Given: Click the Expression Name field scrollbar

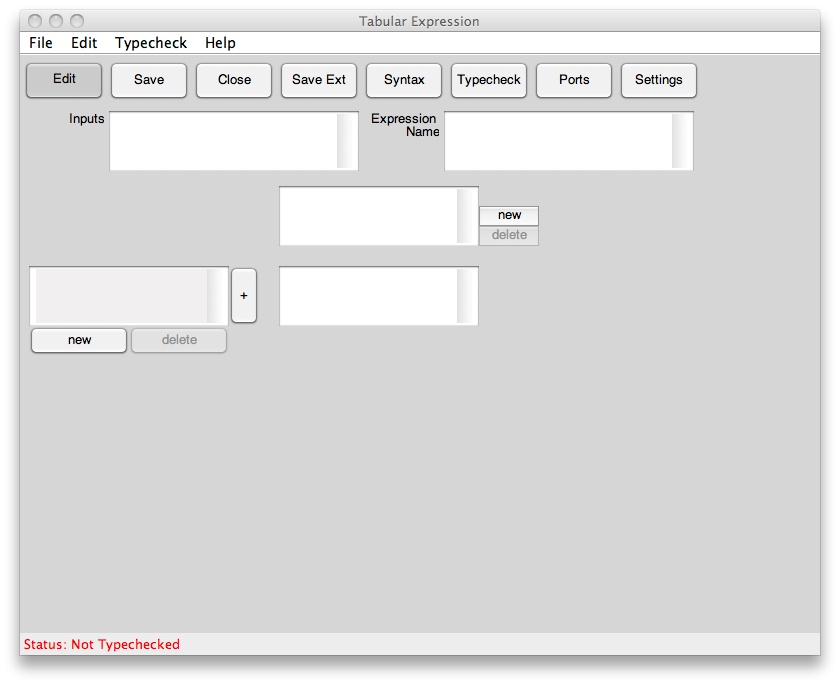Looking at the screenshot, I should point(682,141).
